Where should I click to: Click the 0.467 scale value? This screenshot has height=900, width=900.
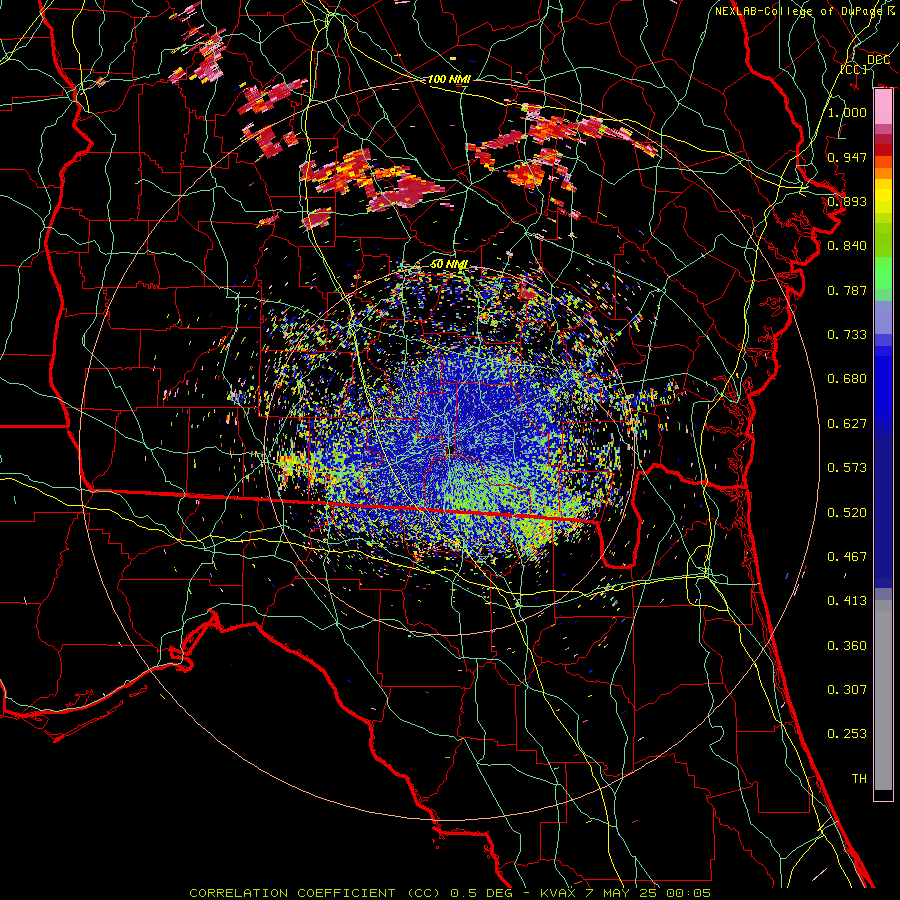(x=847, y=557)
